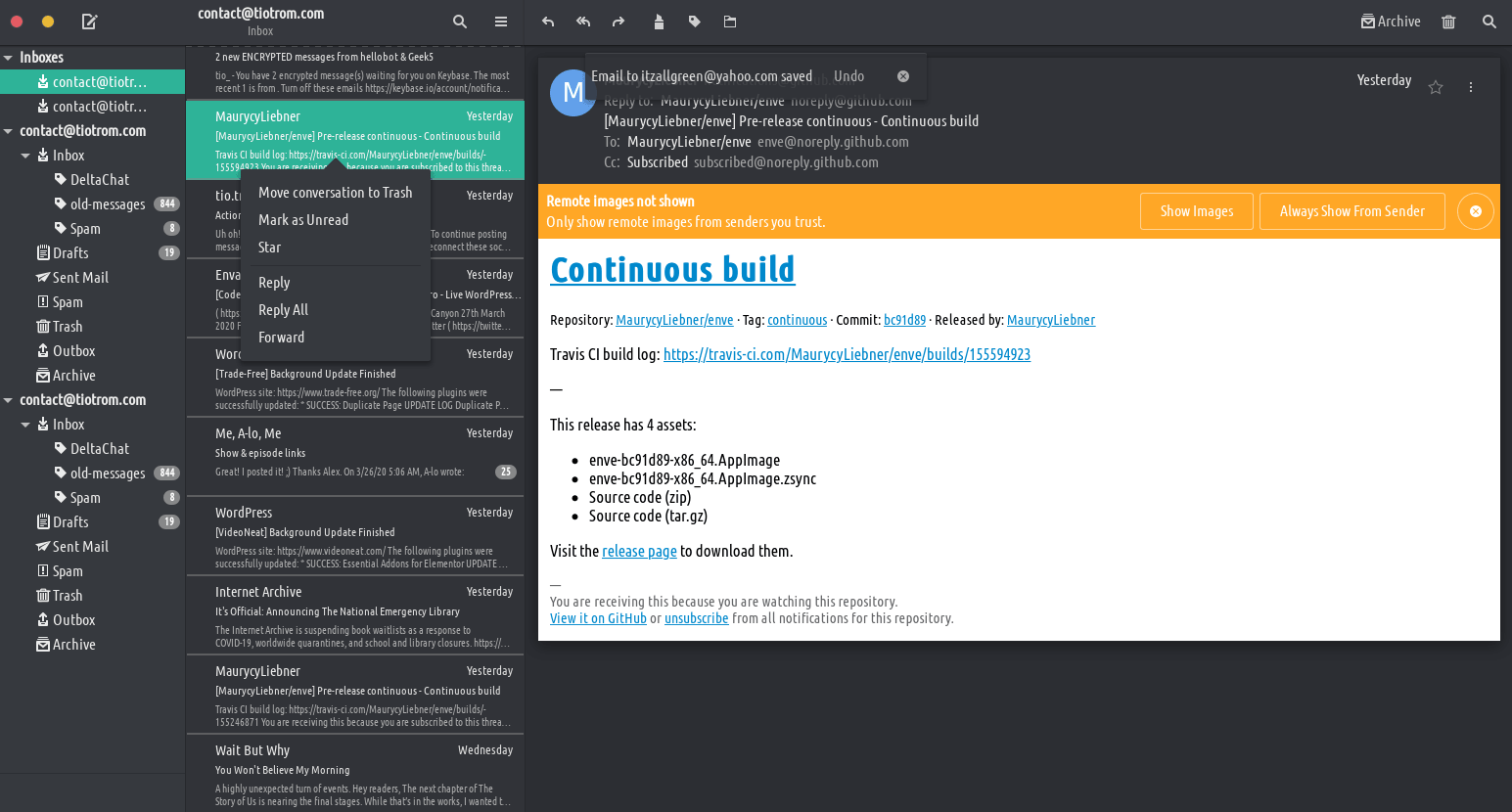Click the reply arrow in toolbar

pyautogui.click(x=548, y=22)
